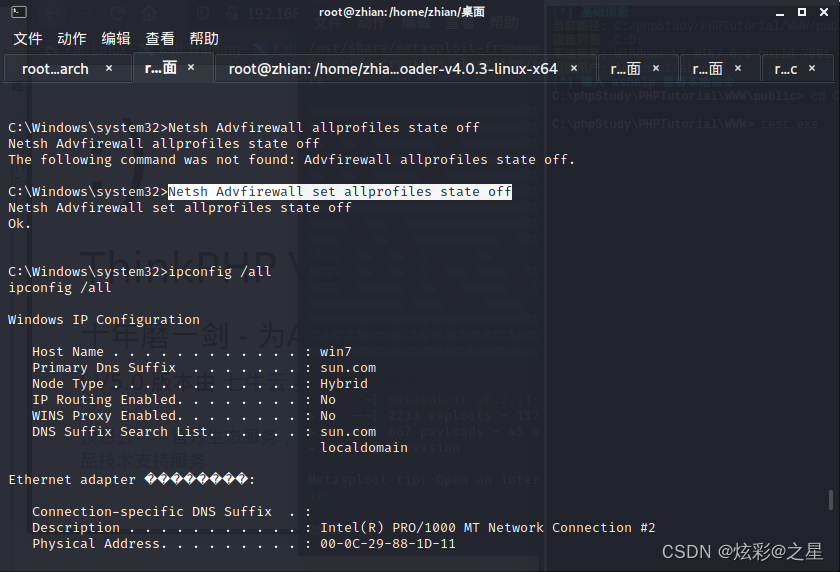This screenshot has width=840, height=572.
Task: Open the 帮助 menu
Action: [204, 39]
